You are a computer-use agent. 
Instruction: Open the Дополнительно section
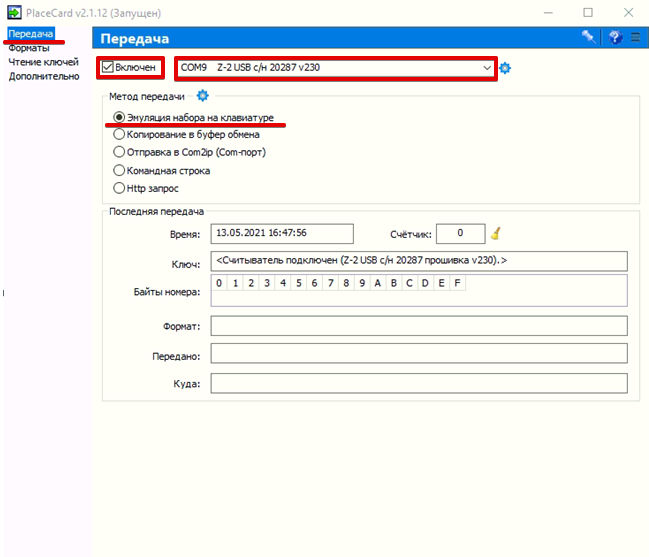point(44,76)
